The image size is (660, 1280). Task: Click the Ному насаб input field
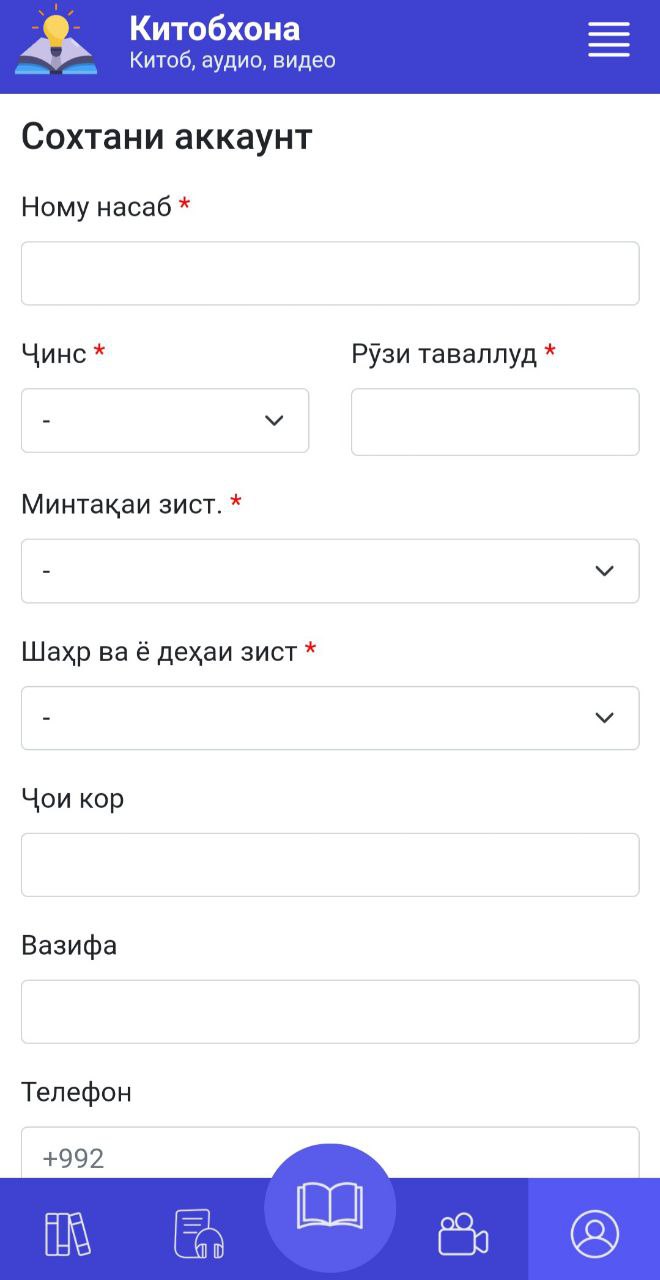[x=330, y=273]
